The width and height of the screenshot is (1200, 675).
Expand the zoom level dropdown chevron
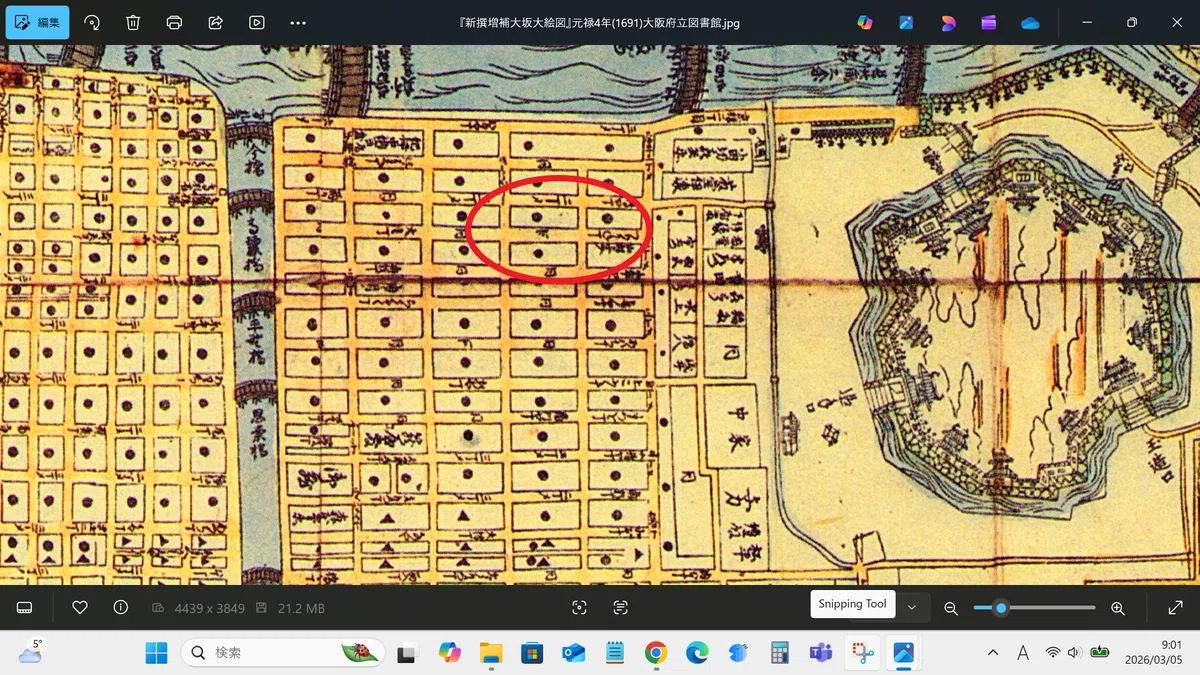(911, 608)
